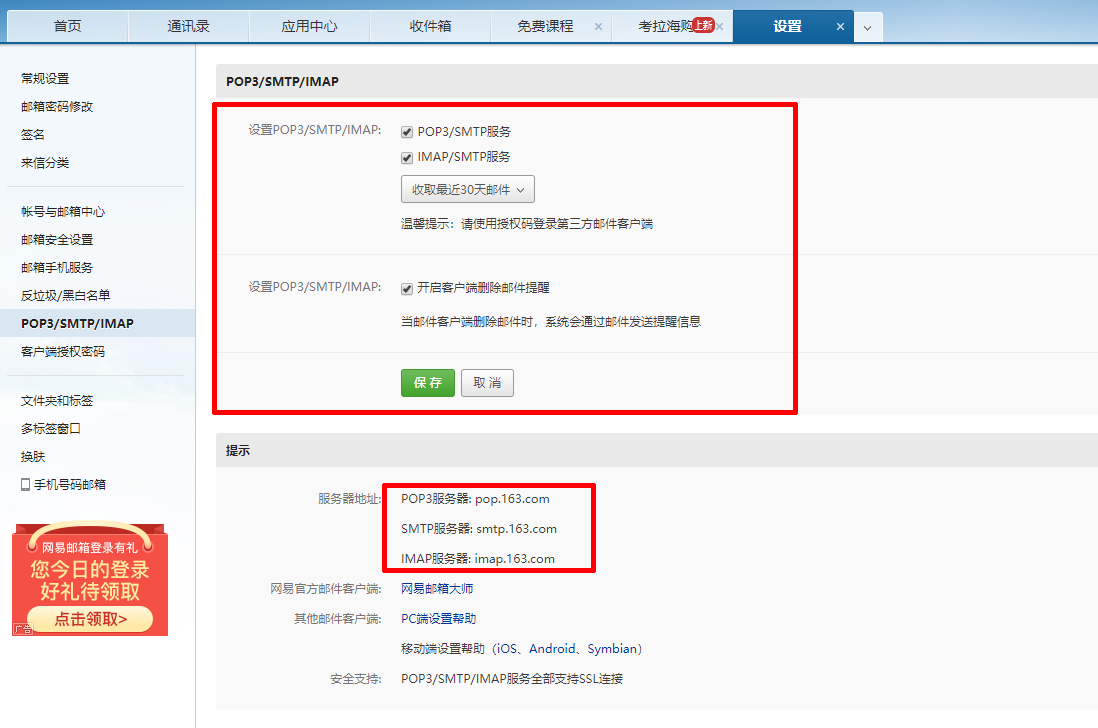Uncheck 开启客户端删除邮件提醒 reminder option
The height and width of the screenshot is (728, 1098).
(407, 289)
